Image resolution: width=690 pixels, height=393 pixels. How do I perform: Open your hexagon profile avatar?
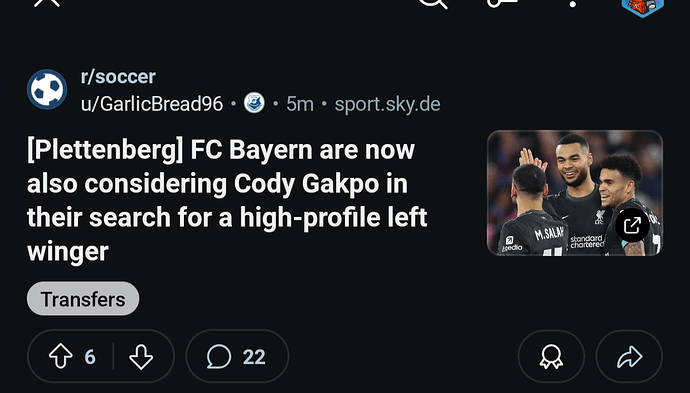642,5
